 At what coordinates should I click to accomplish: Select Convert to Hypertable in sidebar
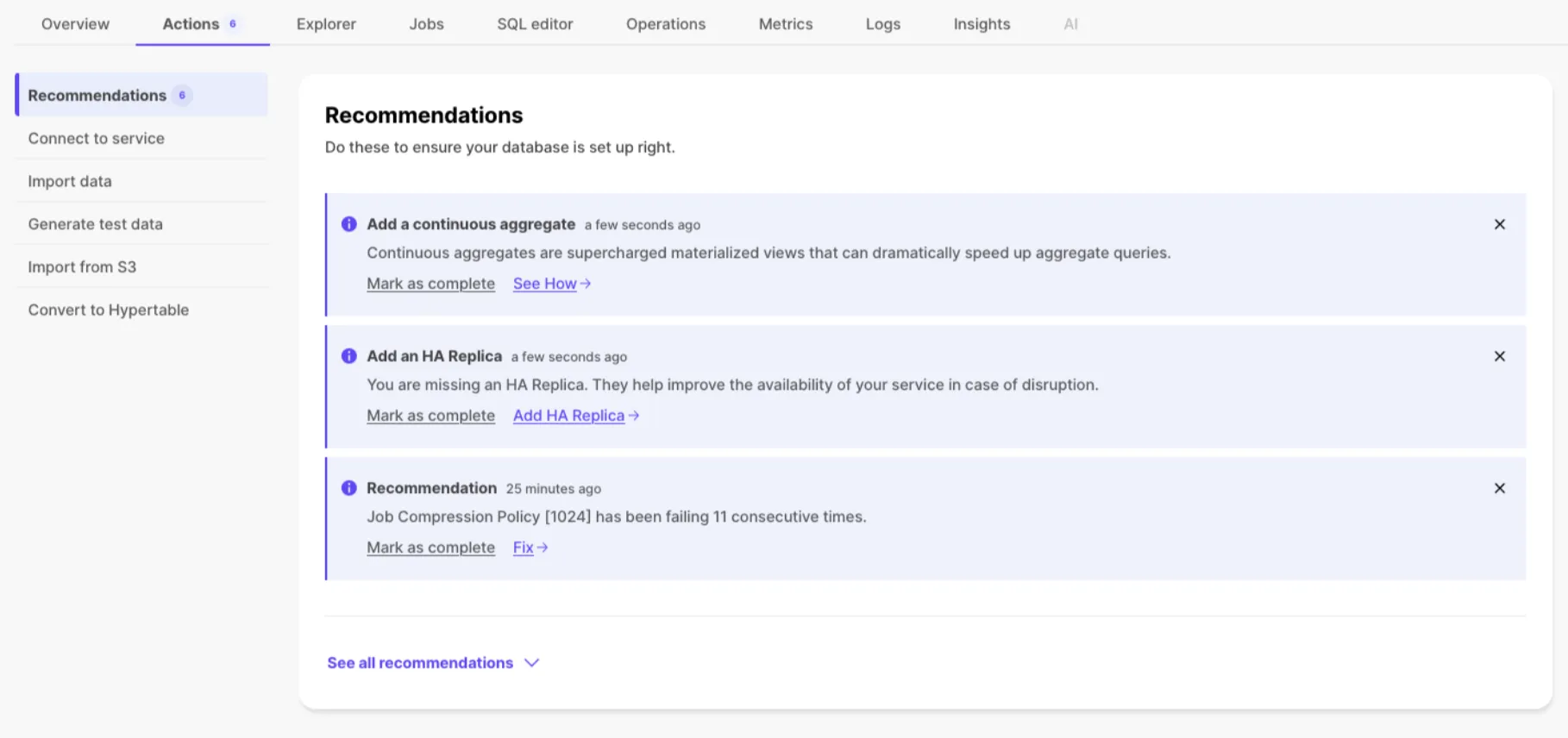pos(141,310)
